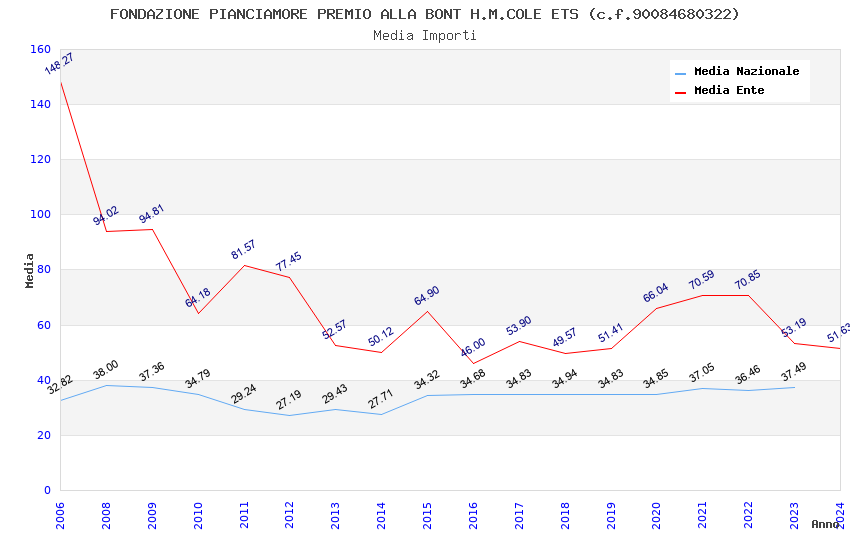
Task: Click the 2018 year axis label
Action: tap(565, 515)
